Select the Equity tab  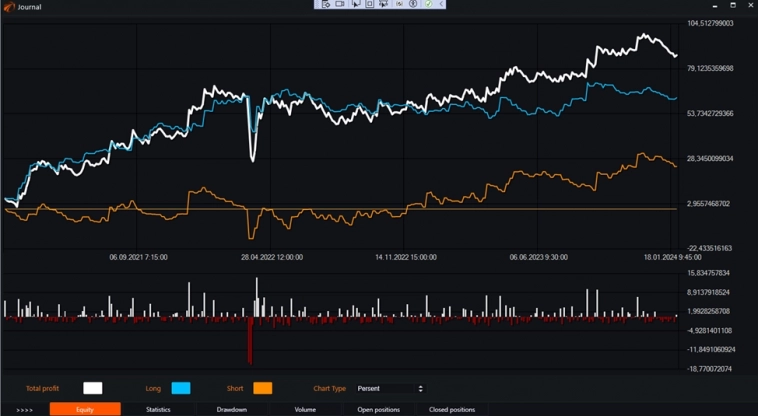click(x=85, y=409)
